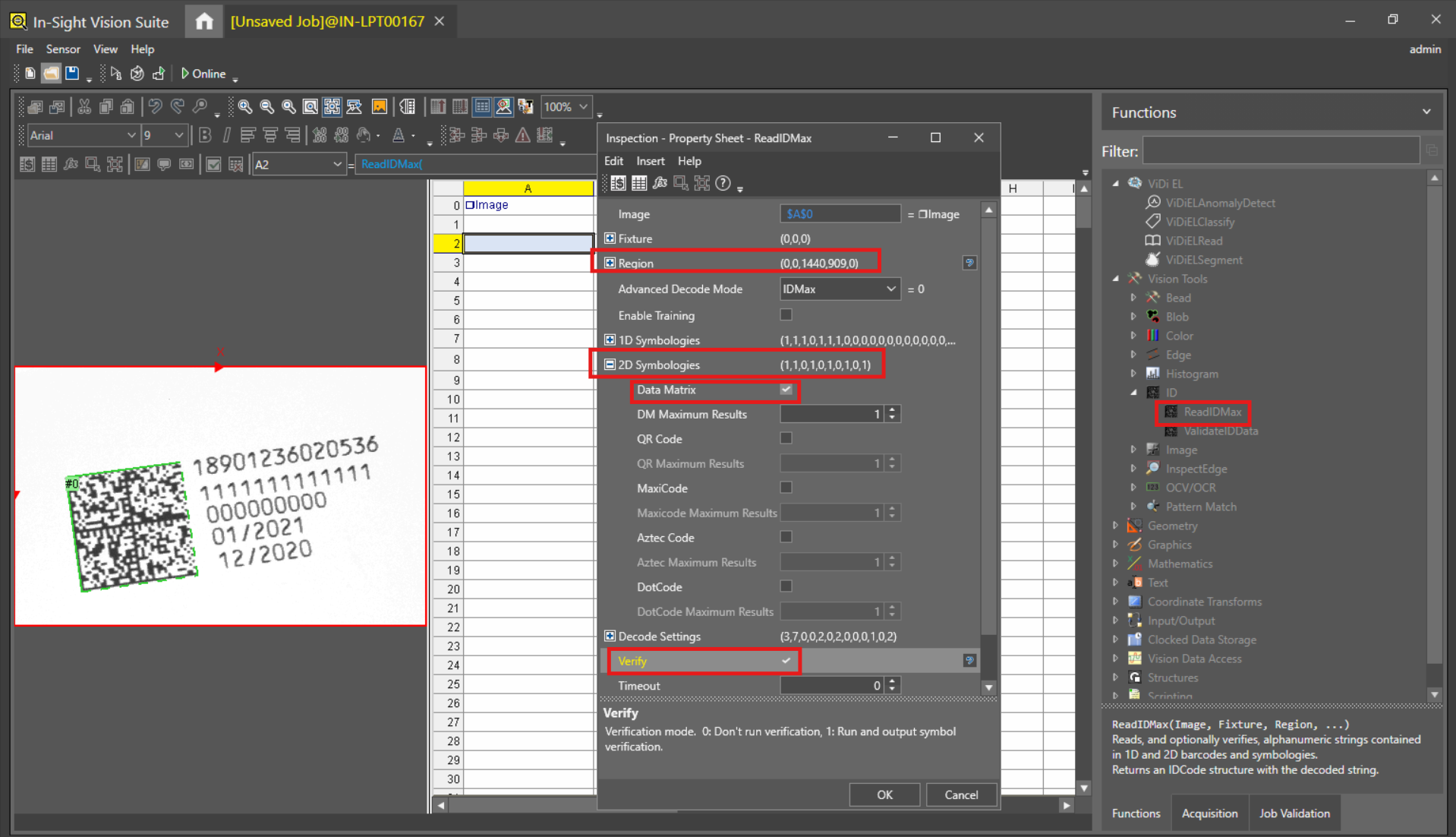1456x837 pixels.
Task: Enable the Aztec Code checkbox
Action: tap(786, 537)
